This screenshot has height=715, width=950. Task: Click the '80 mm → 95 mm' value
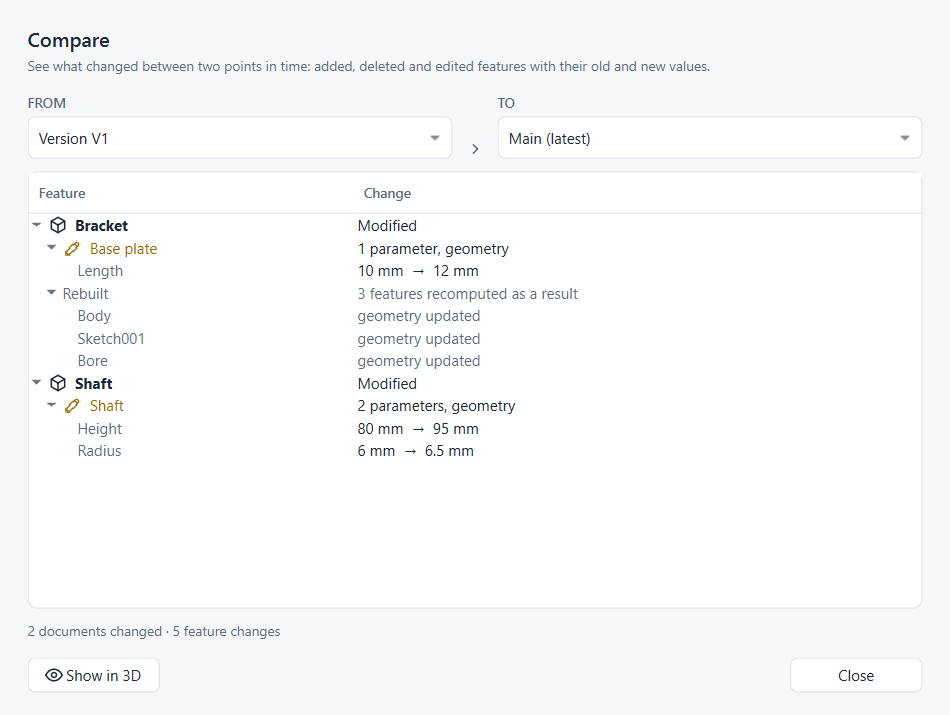418,429
